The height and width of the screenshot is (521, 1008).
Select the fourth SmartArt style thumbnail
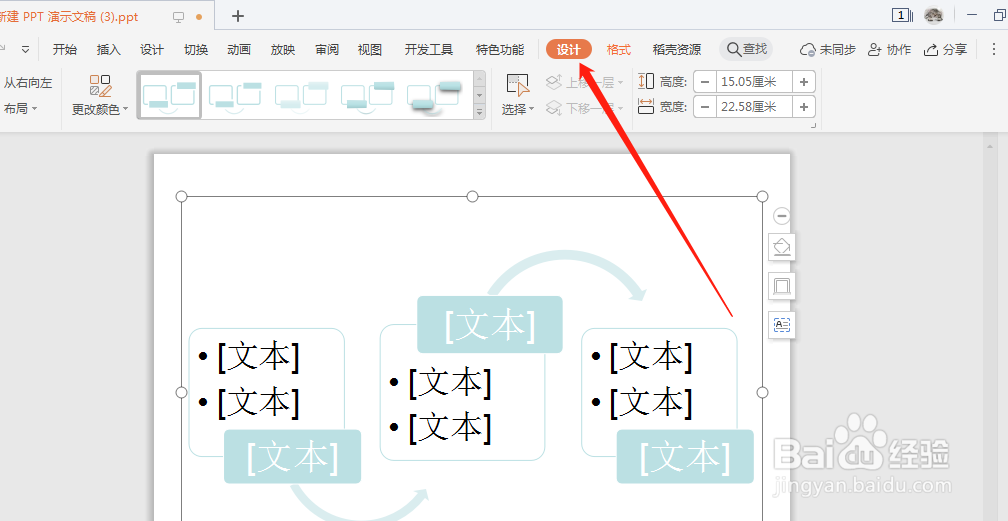[367, 95]
